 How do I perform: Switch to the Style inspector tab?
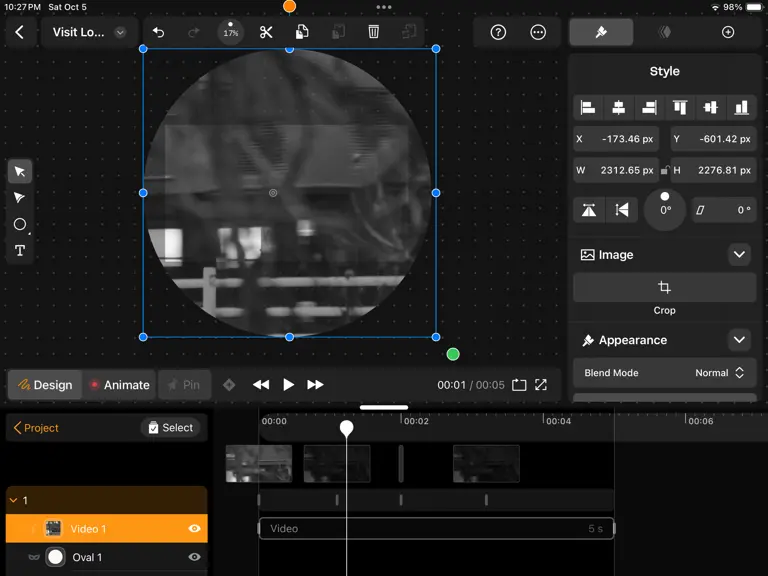click(x=601, y=32)
